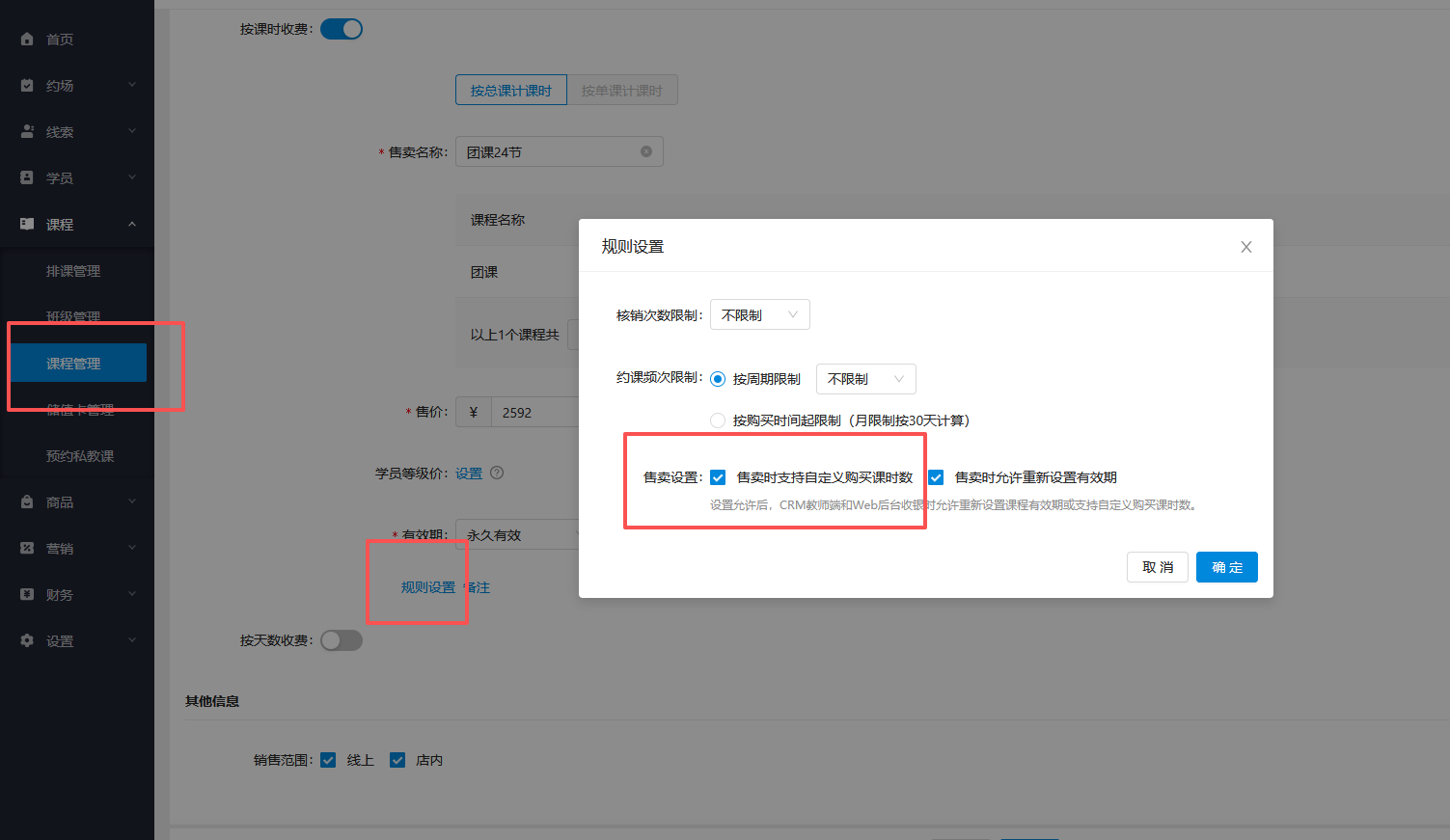Open the 核销次数限制 dropdown
This screenshot has width=1450, height=840.
[759, 315]
